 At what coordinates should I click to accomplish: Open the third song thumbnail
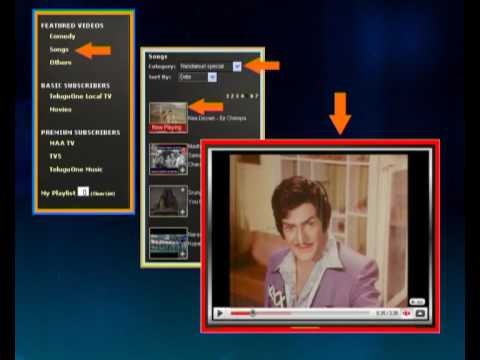(168, 201)
